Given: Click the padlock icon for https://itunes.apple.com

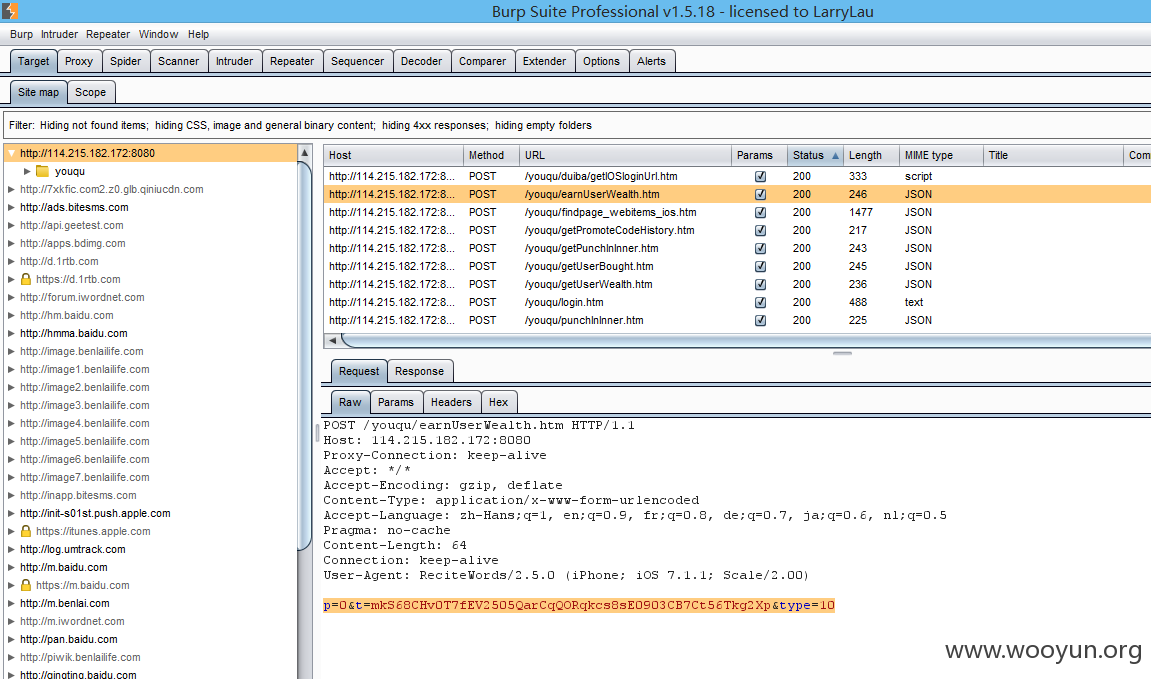Looking at the screenshot, I should click(26, 531).
